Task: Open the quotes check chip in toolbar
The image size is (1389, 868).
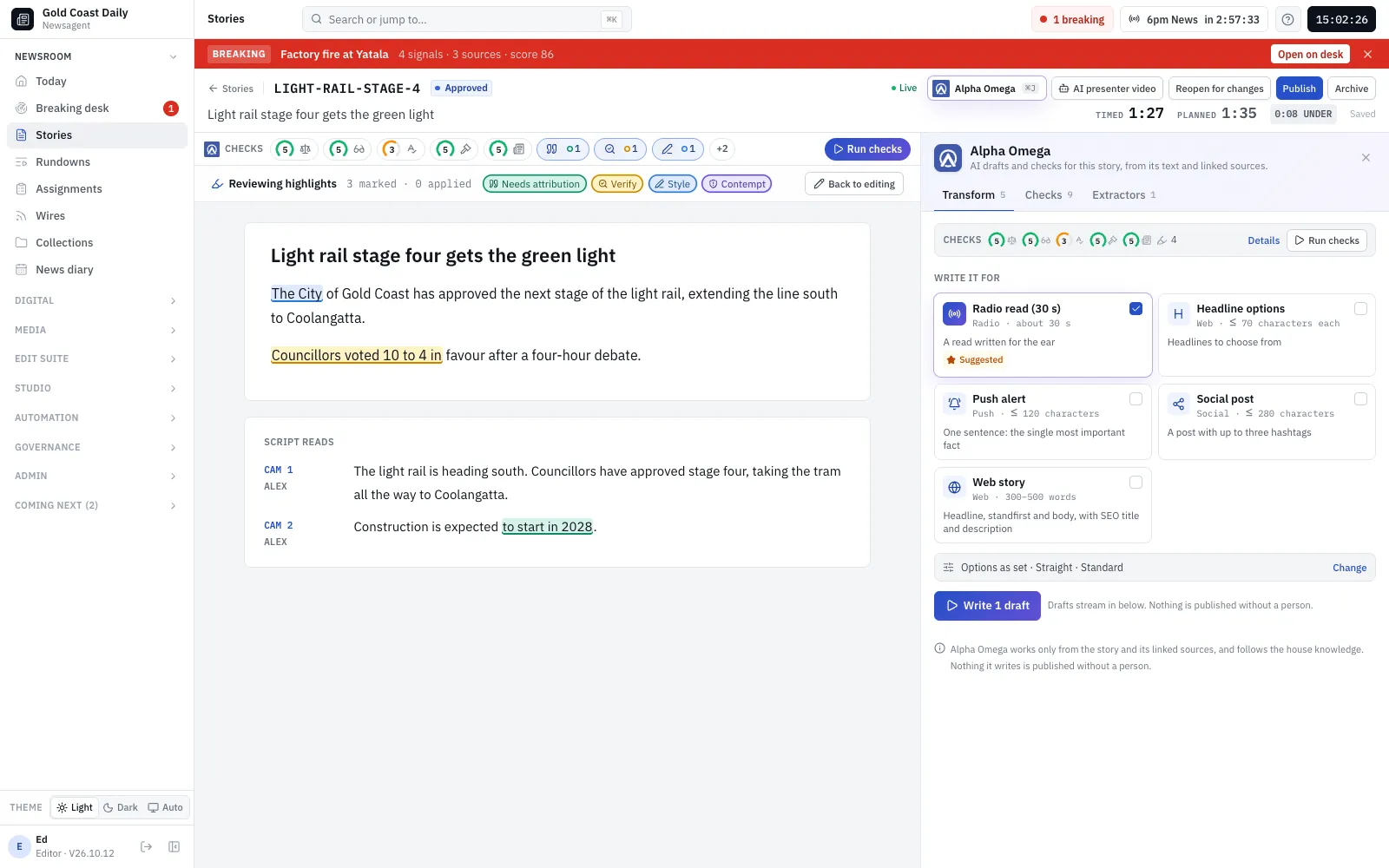Action: 563,149
